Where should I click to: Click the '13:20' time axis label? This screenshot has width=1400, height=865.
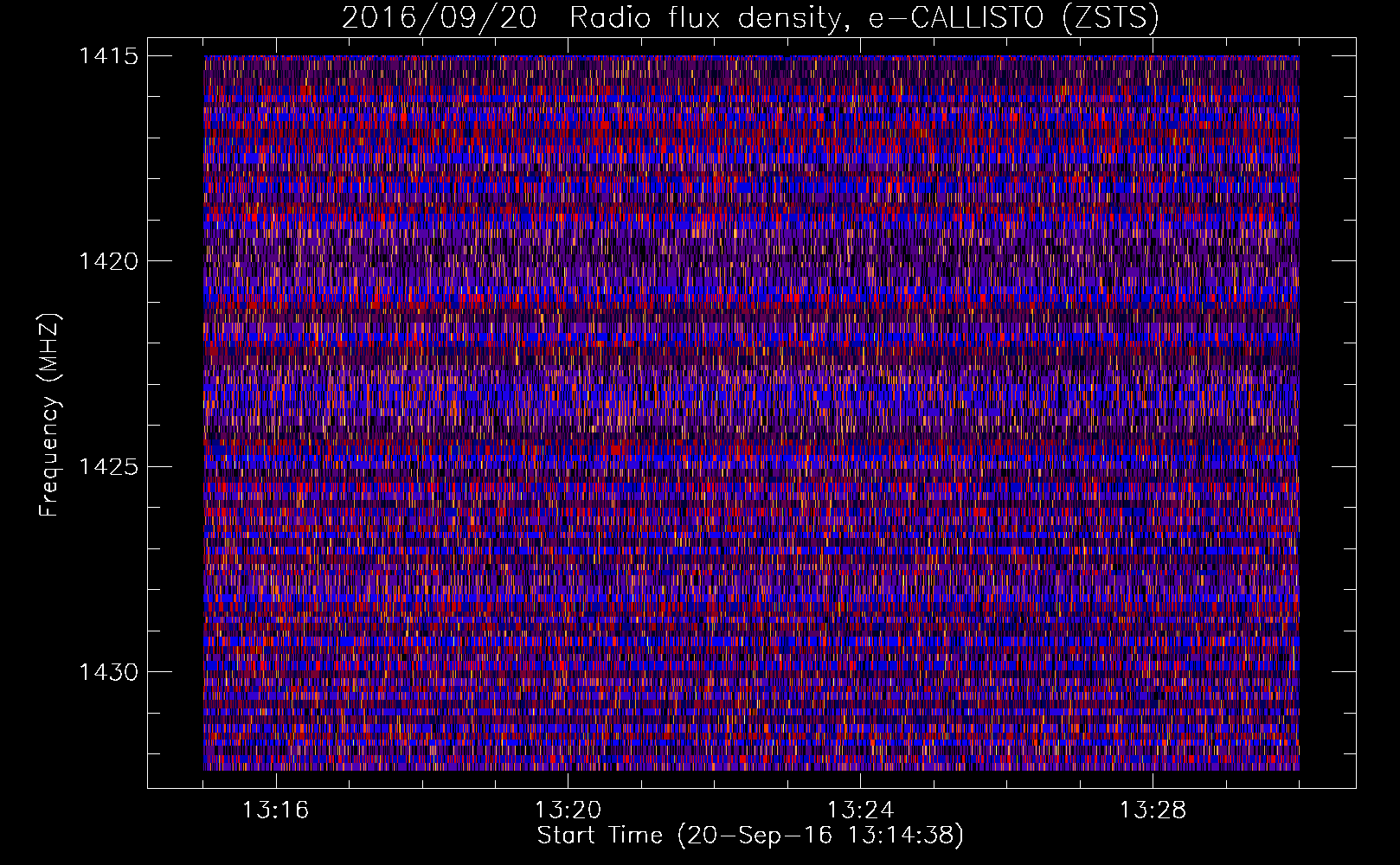tap(568, 811)
